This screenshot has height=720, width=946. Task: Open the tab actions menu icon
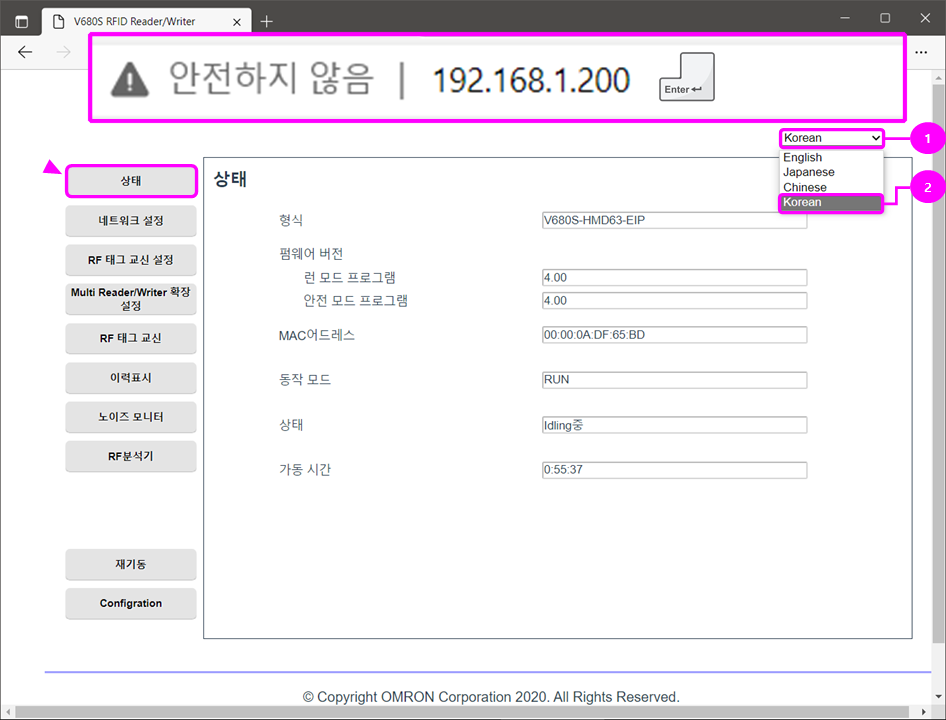(x=21, y=22)
